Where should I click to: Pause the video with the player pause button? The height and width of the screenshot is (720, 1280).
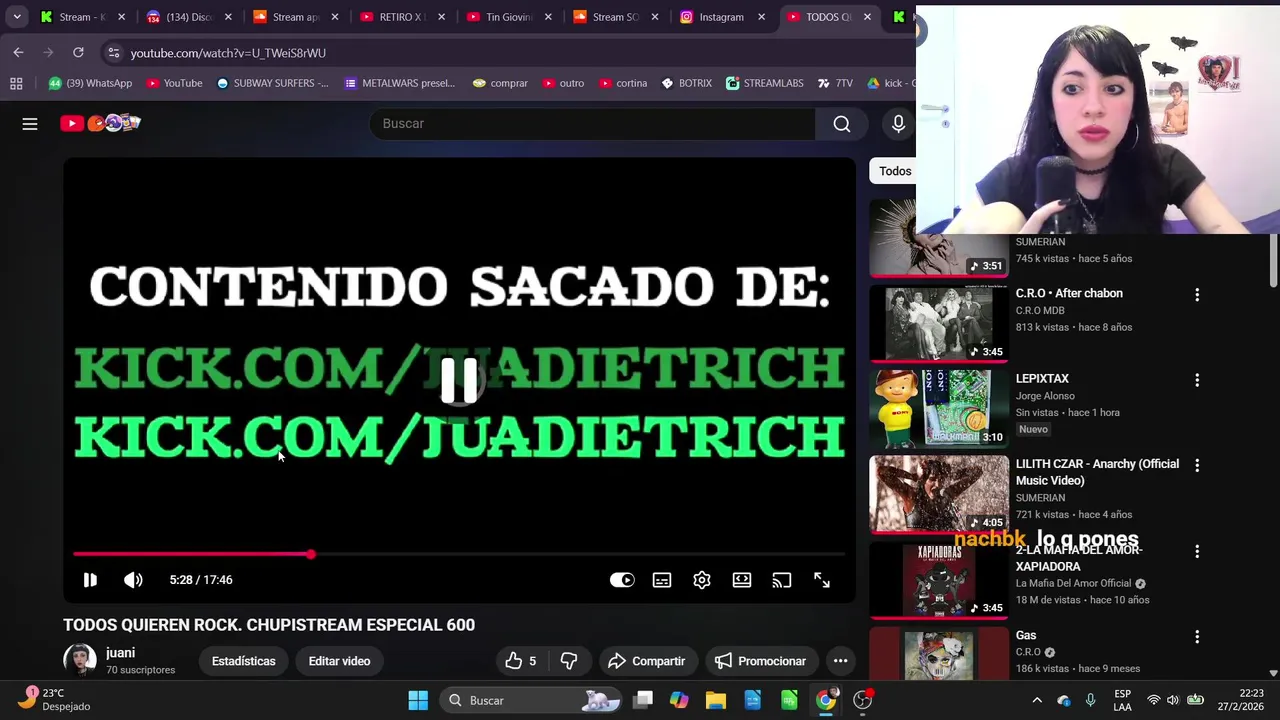(x=90, y=580)
